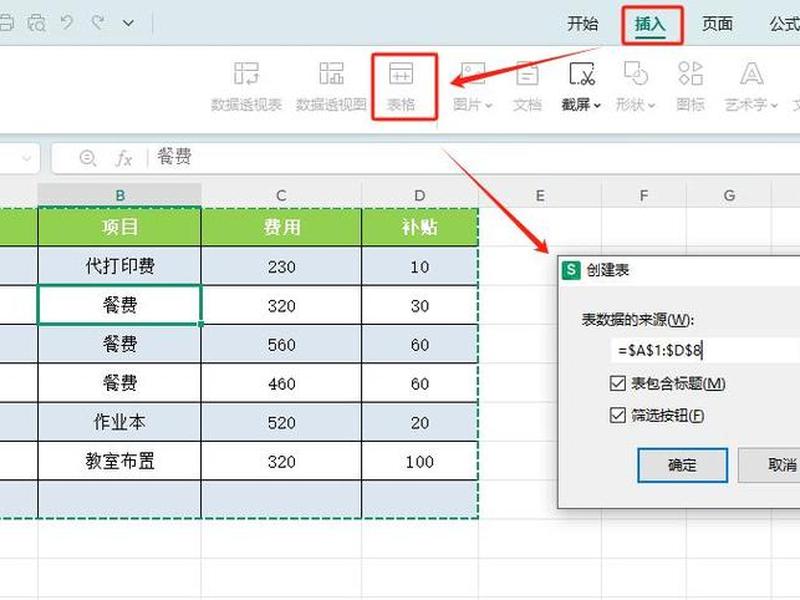Toggle the 表包含标题 checkbox
Viewport: 800px width, 600px height.
[x=618, y=383]
